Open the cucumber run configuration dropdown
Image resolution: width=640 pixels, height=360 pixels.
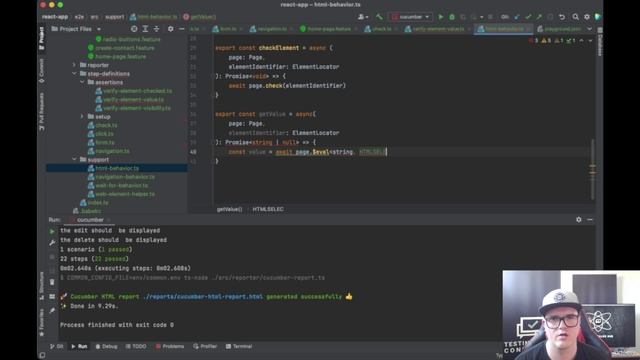pos(410,17)
